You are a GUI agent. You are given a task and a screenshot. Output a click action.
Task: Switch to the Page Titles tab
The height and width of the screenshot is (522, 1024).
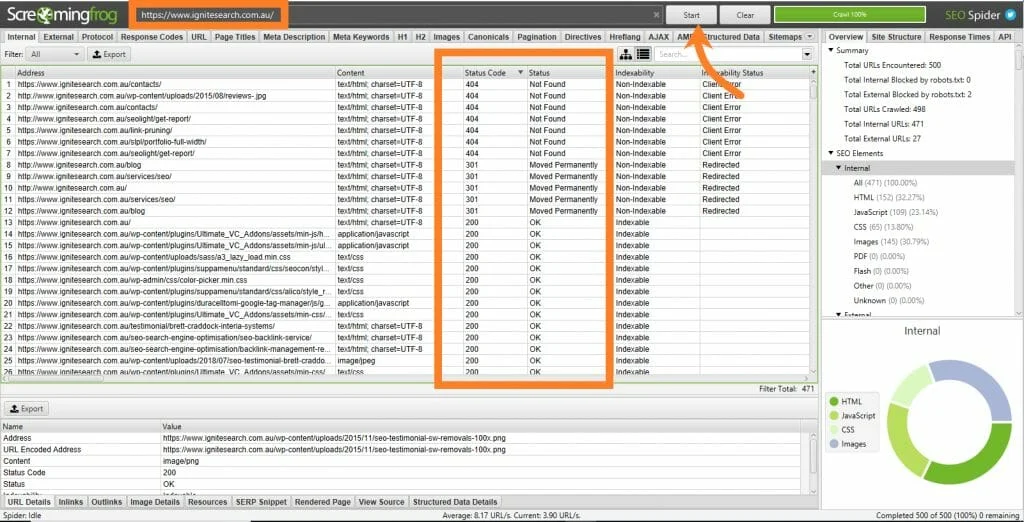click(x=235, y=37)
